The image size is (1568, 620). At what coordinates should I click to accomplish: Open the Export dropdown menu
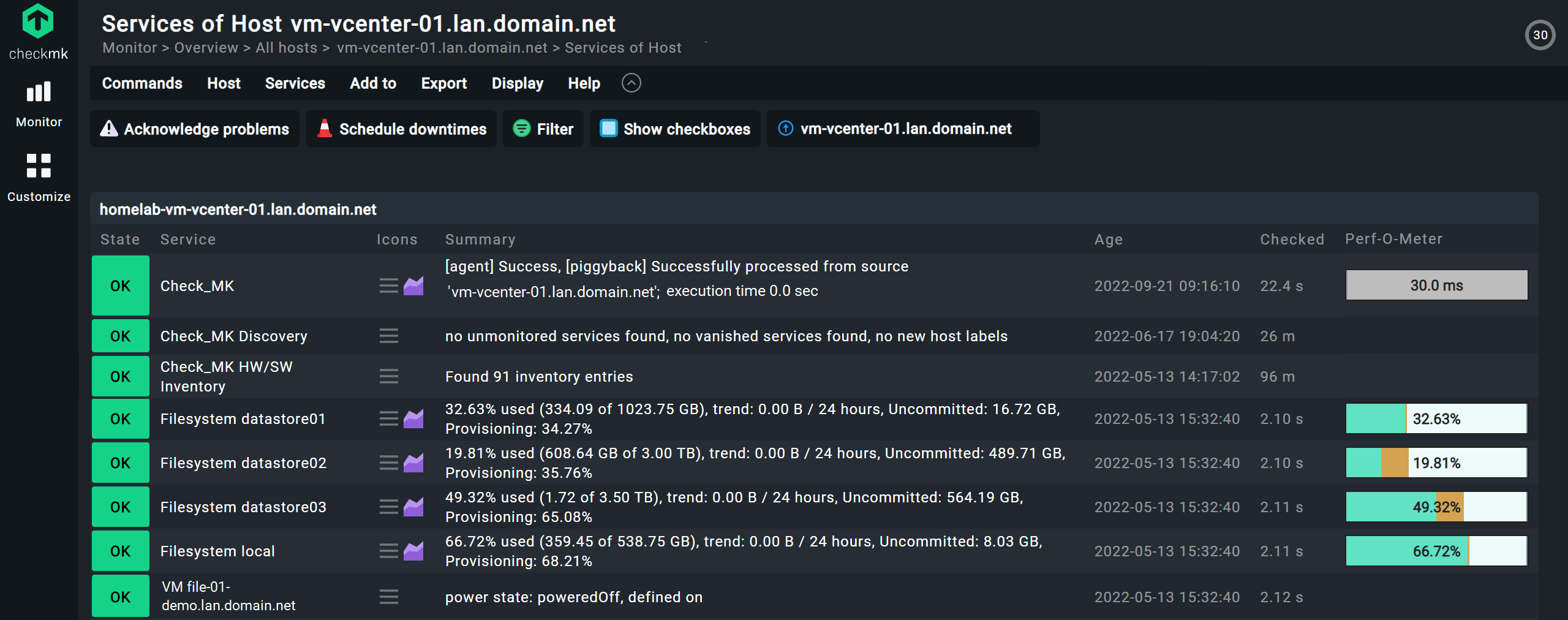[x=443, y=83]
